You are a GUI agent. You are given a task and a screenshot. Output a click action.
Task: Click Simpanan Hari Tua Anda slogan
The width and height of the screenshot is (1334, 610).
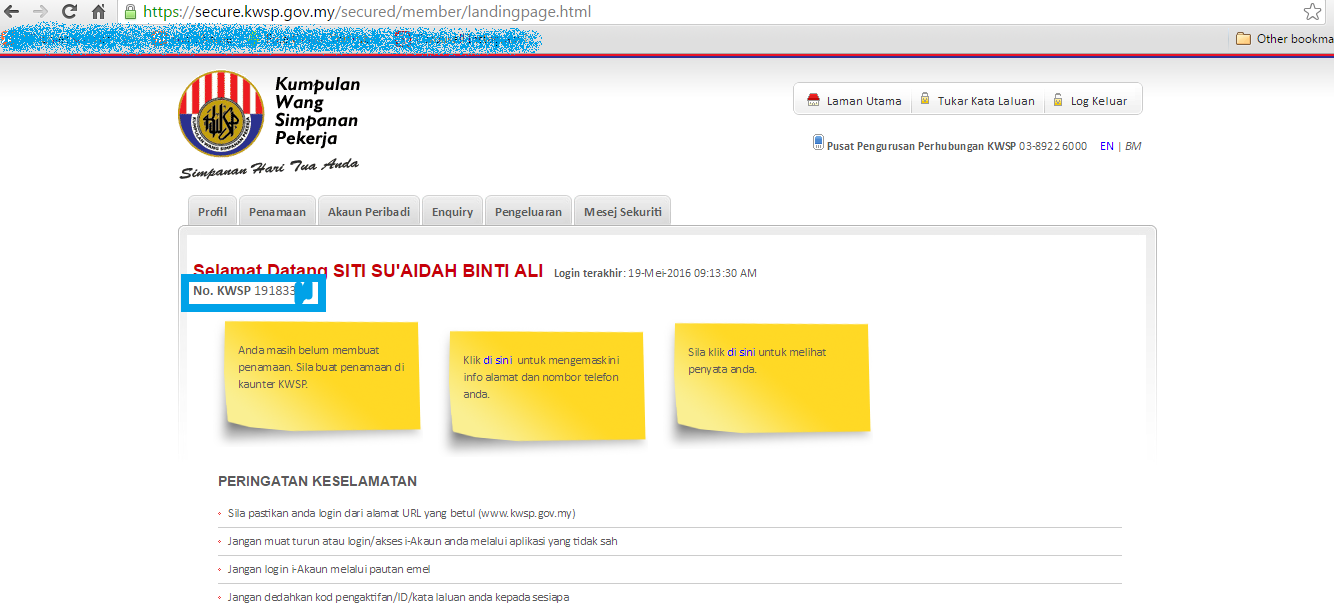pyautogui.click(x=269, y=169)
